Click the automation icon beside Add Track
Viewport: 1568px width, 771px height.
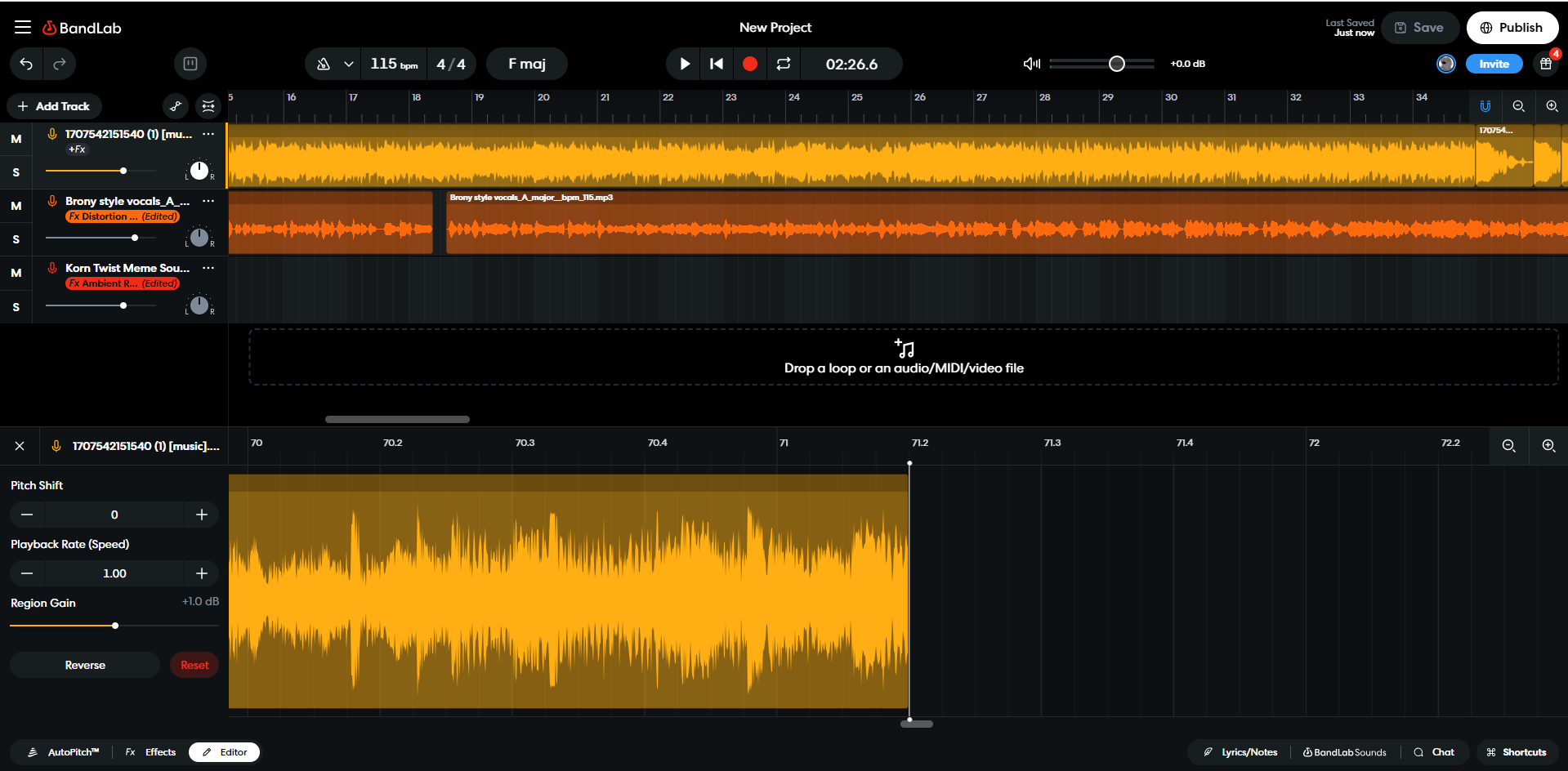pos(176,106)
